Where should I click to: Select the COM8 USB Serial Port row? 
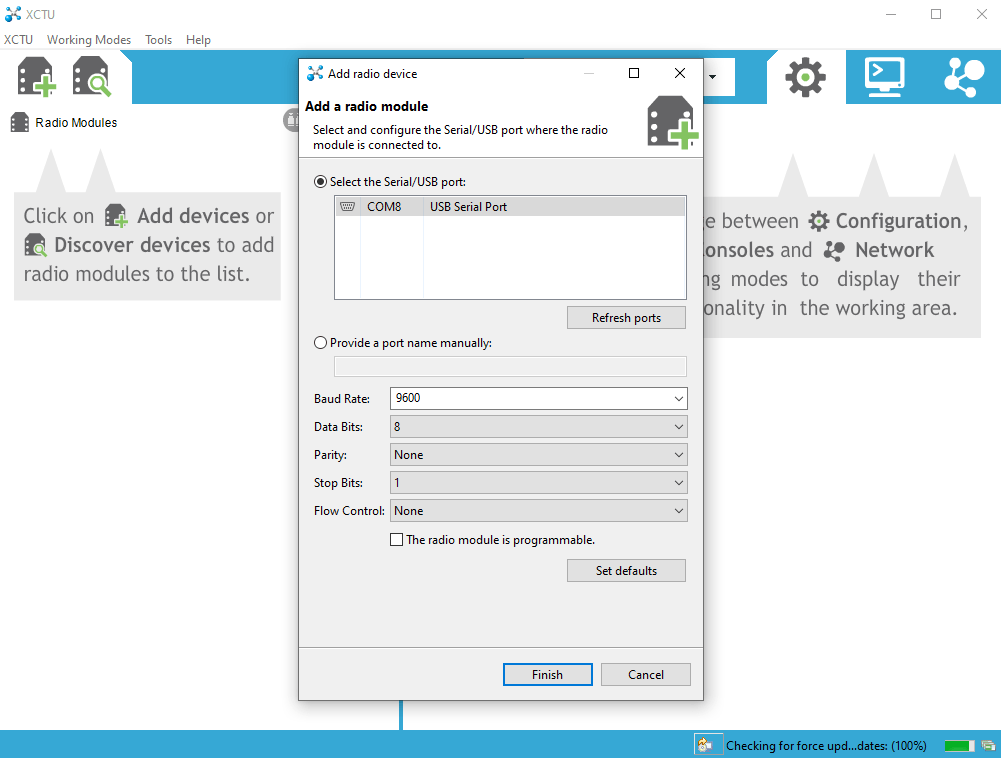(510, 207)
